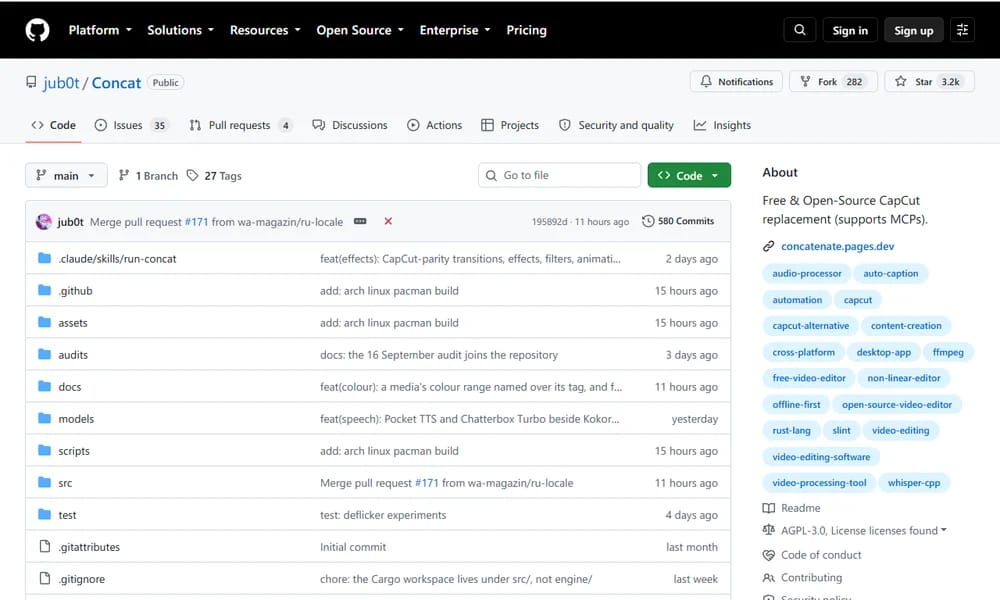Click the ellipsis commit message expander

[x=360, y=221]
